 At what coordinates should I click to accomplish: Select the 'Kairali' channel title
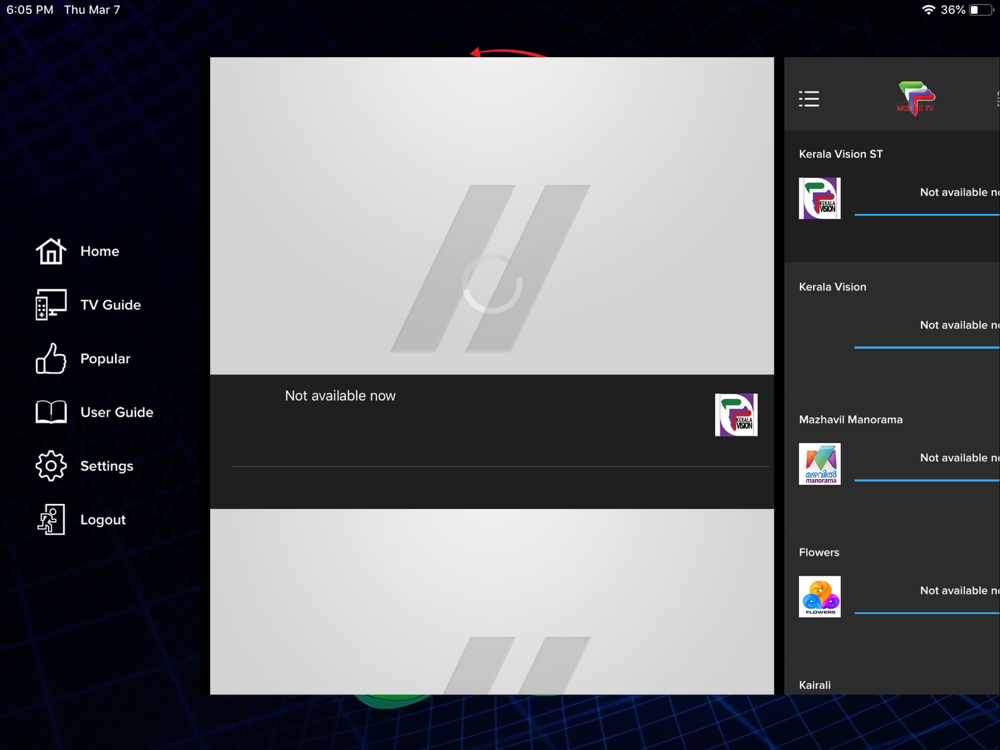[x=814, y=685]
